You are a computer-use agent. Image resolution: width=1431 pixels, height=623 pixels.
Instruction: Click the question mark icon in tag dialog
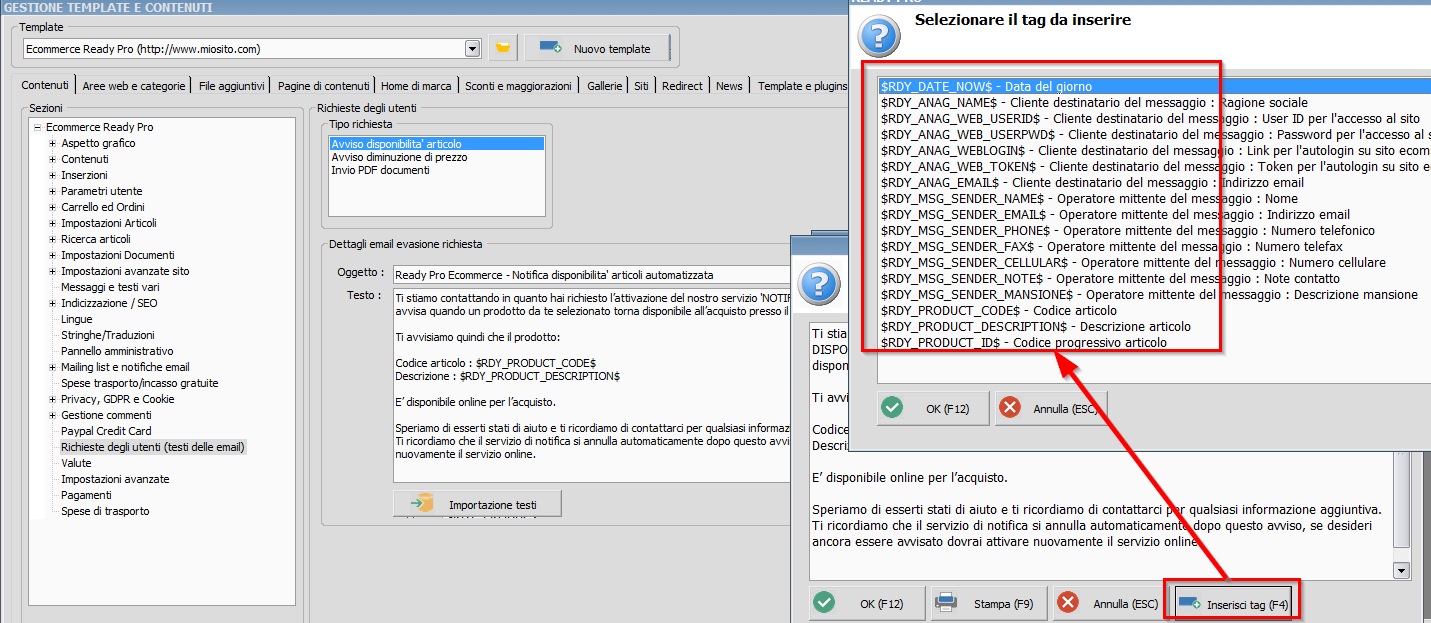click(880, 37)
